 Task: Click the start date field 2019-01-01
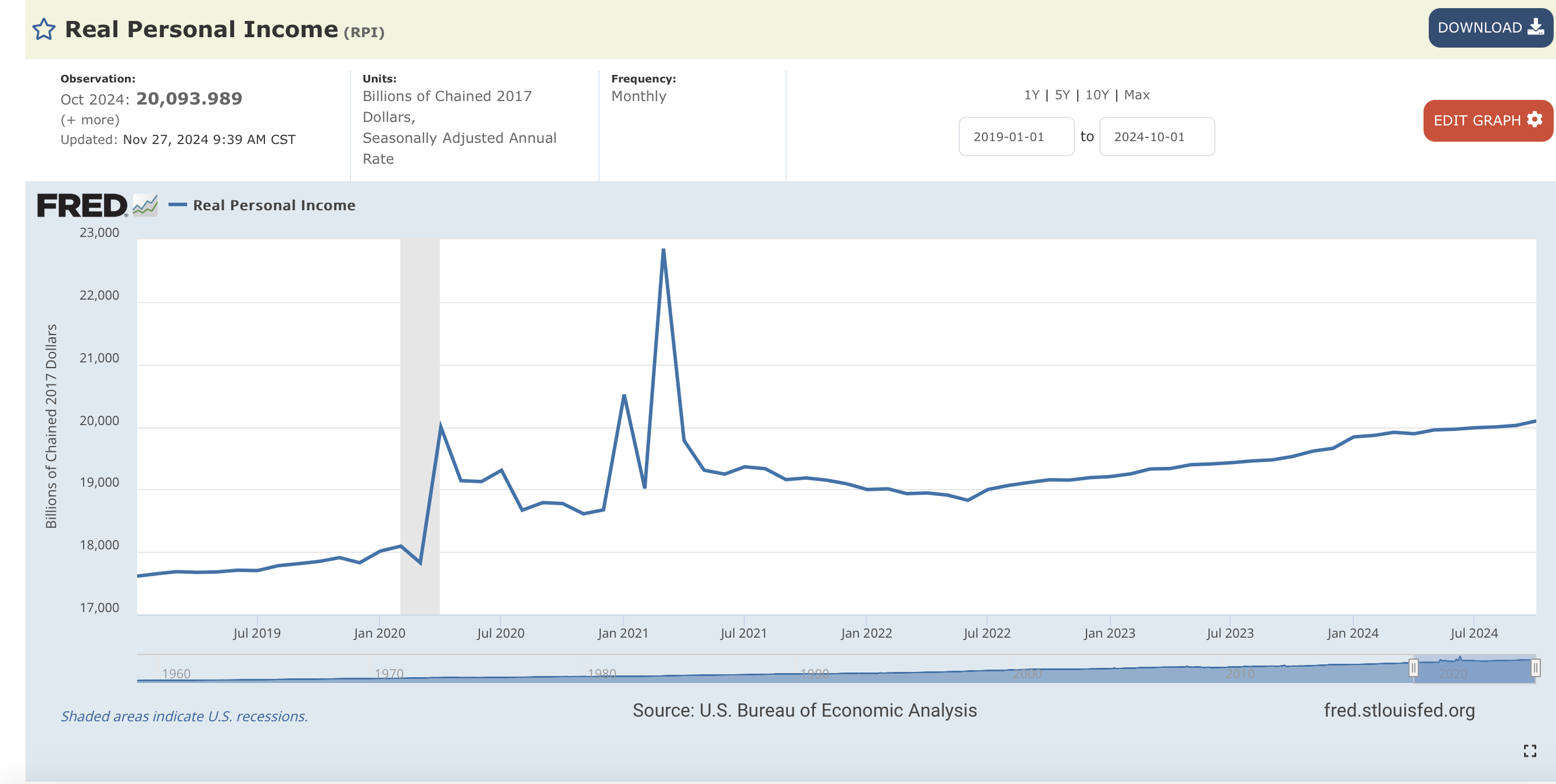(1016, 137)
